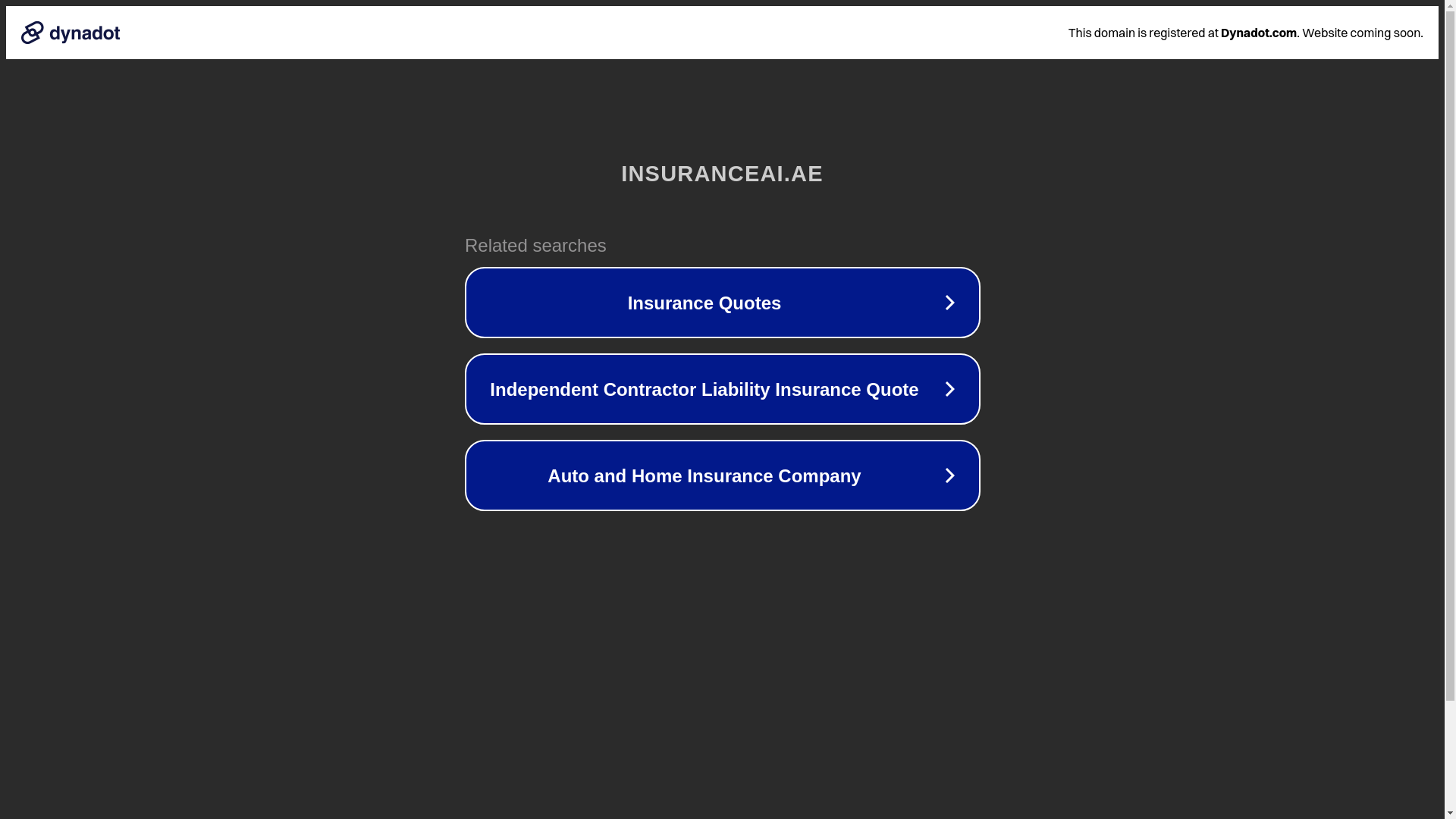Viewport: 1456px width, 819px height.
Task: Click 'Website coming soon' text
Action: click(1362, 33)
